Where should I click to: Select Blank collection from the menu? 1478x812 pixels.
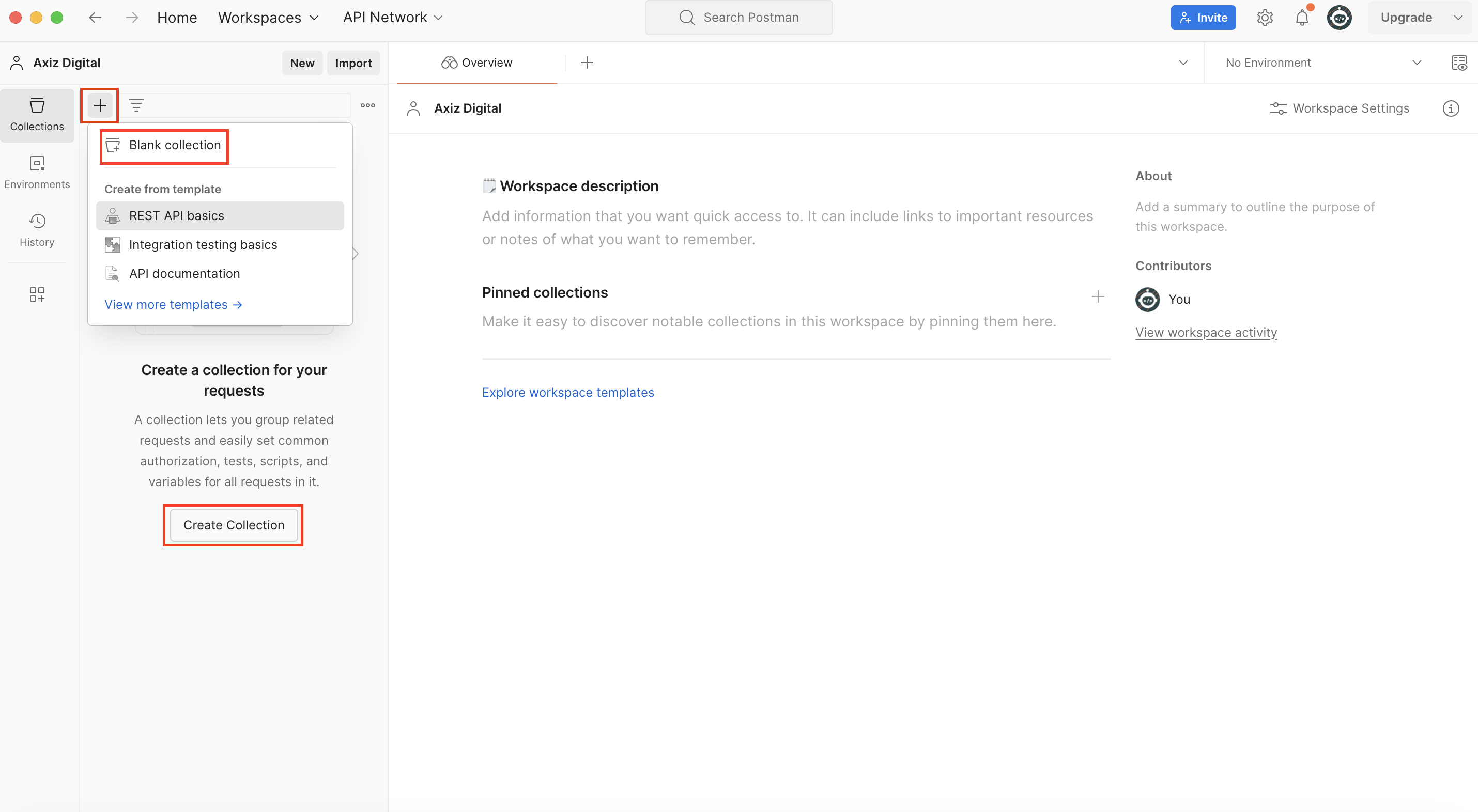tap(220, 145)
